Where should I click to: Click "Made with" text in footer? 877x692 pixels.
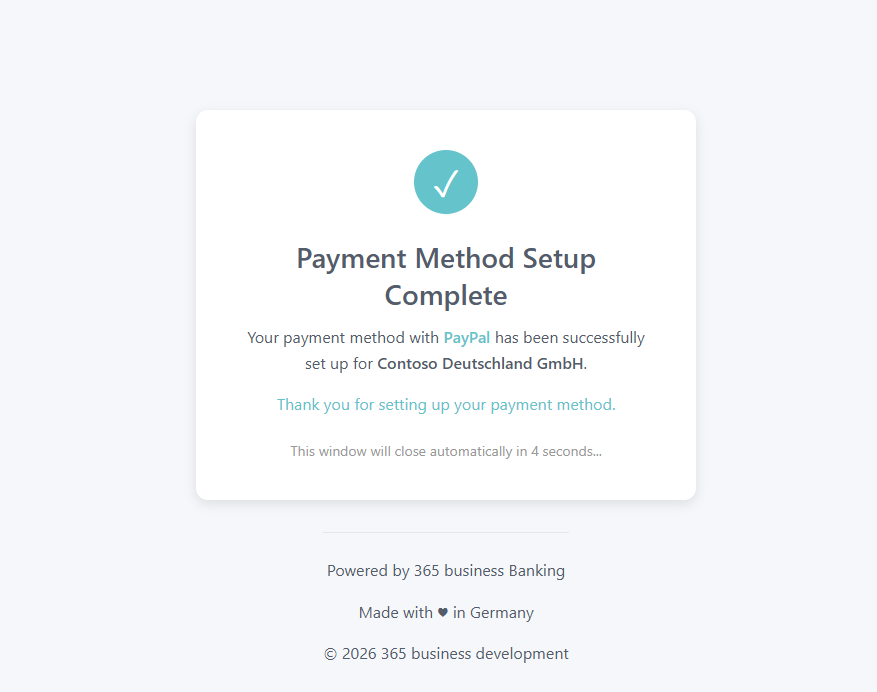point(396,613)
